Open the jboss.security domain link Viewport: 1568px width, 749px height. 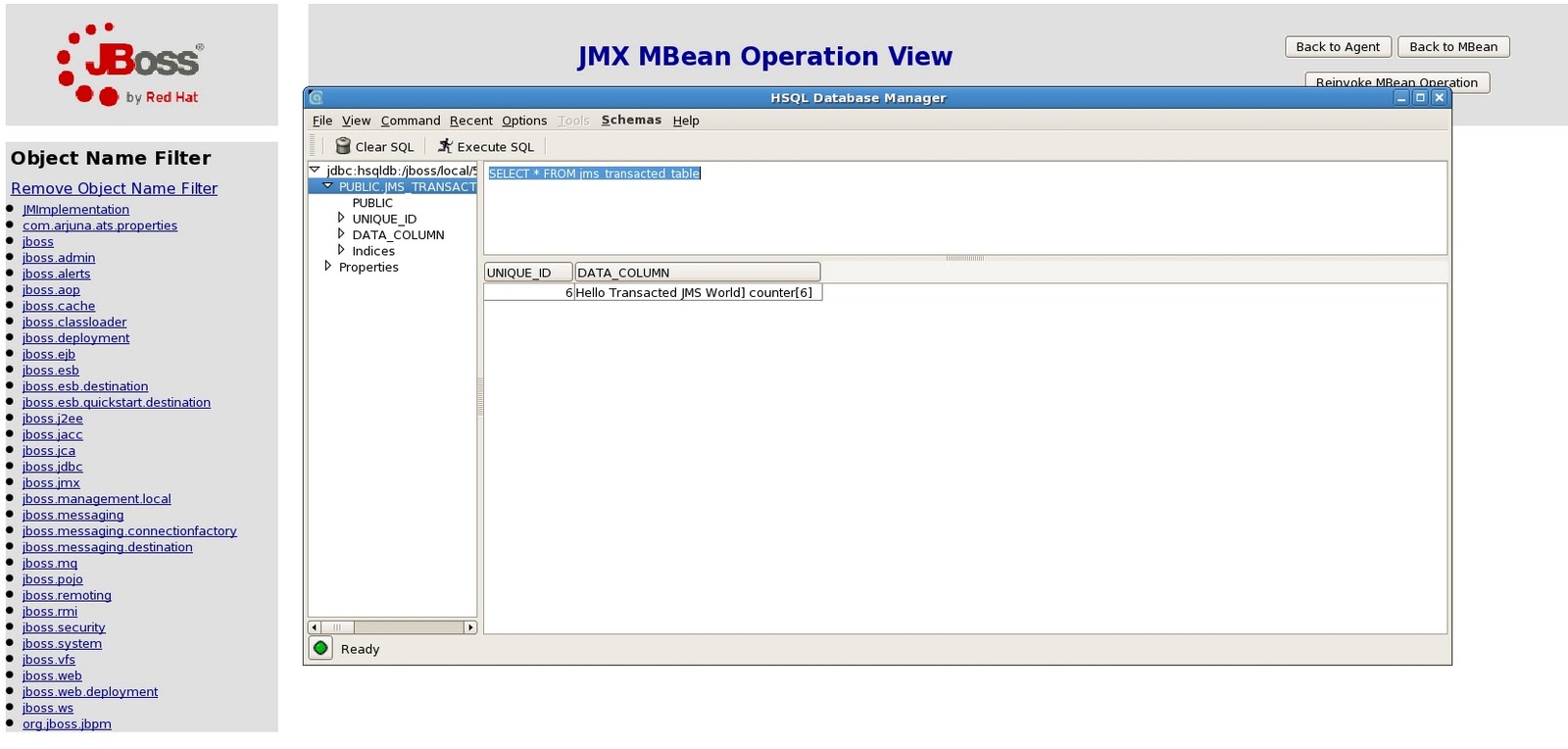click(64, 627)
